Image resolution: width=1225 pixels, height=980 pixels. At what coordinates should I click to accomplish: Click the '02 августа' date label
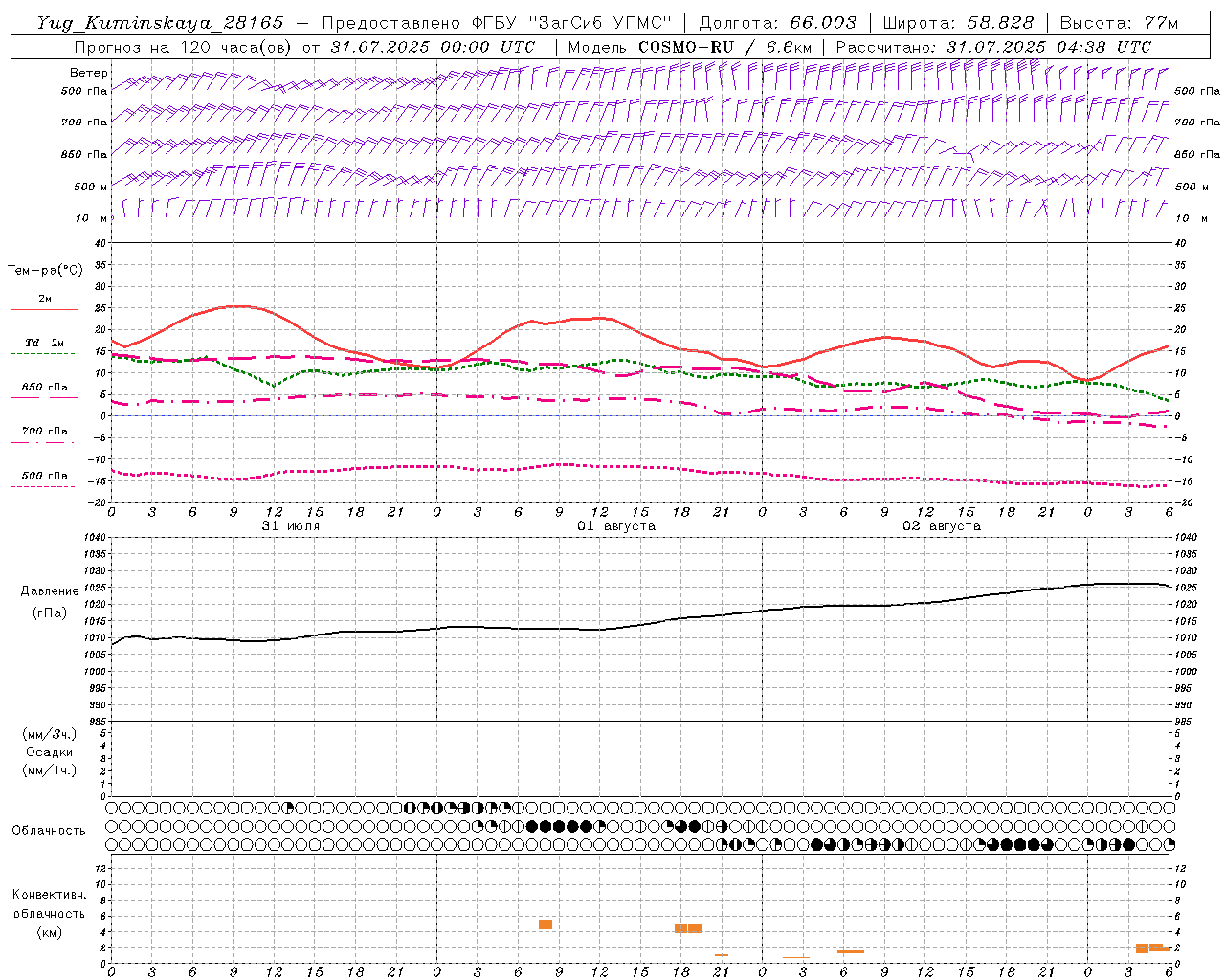[941, 526]
